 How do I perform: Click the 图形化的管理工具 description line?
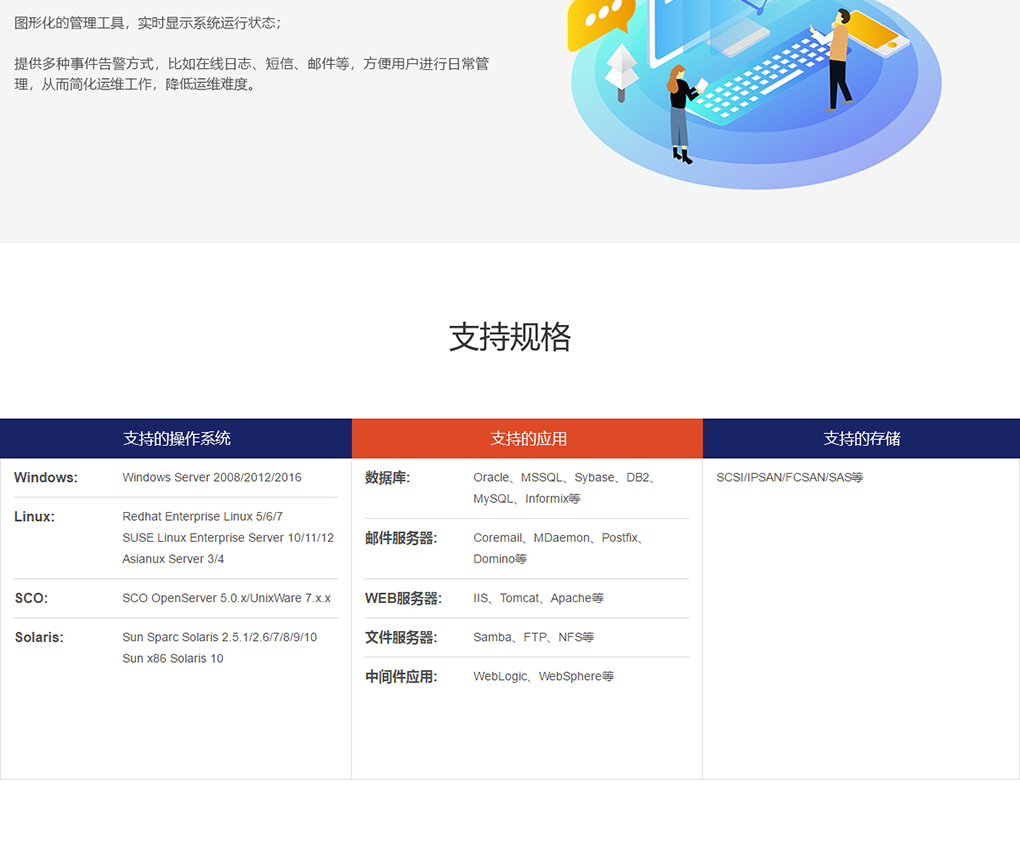coord(148,23)
